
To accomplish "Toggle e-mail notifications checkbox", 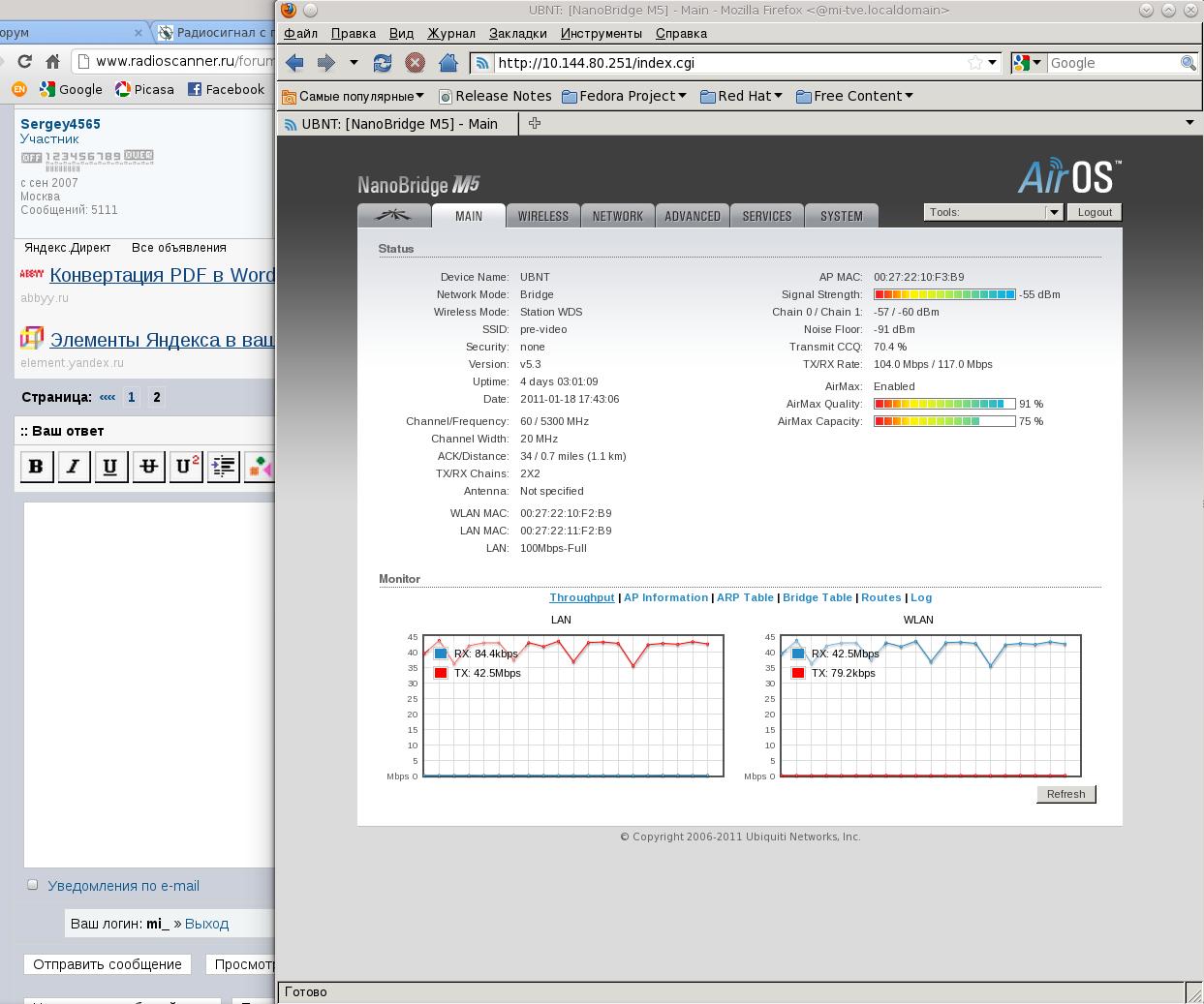I will (x=32, y=884).
